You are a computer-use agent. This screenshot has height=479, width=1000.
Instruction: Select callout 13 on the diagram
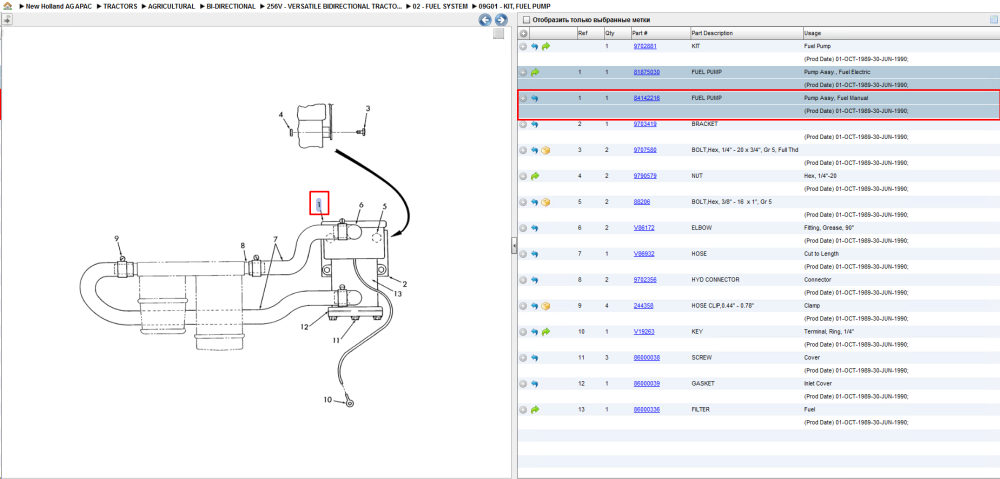[x=397, y=294]
